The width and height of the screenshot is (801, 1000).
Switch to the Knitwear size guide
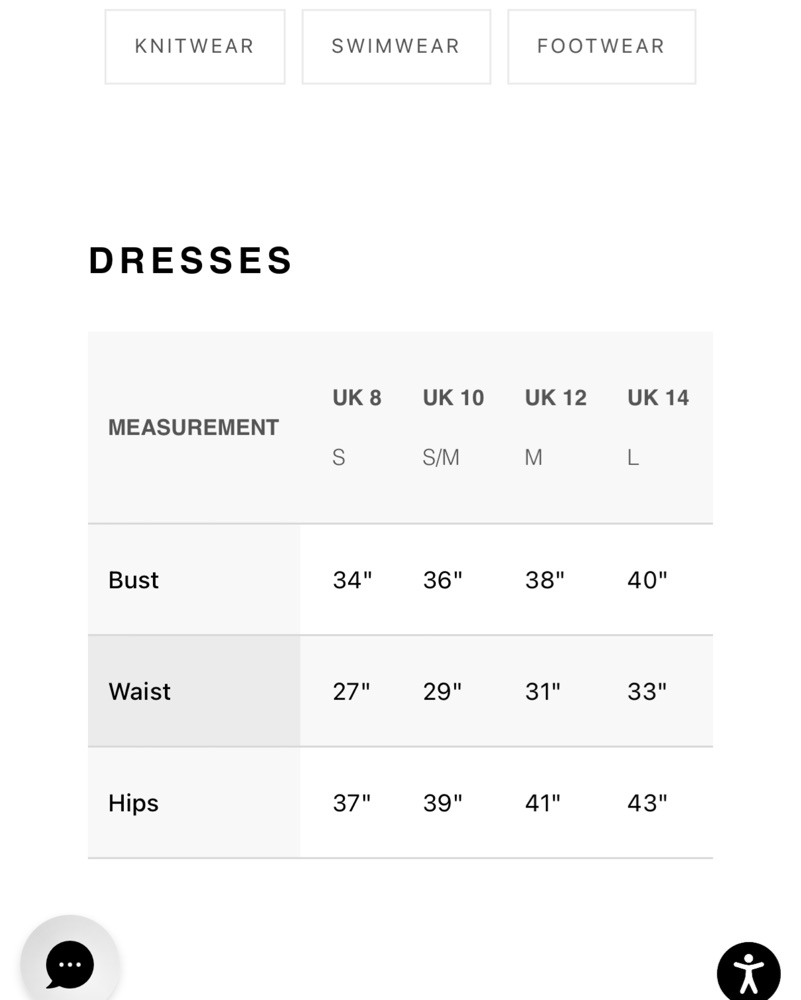click(x=195, y=47)
